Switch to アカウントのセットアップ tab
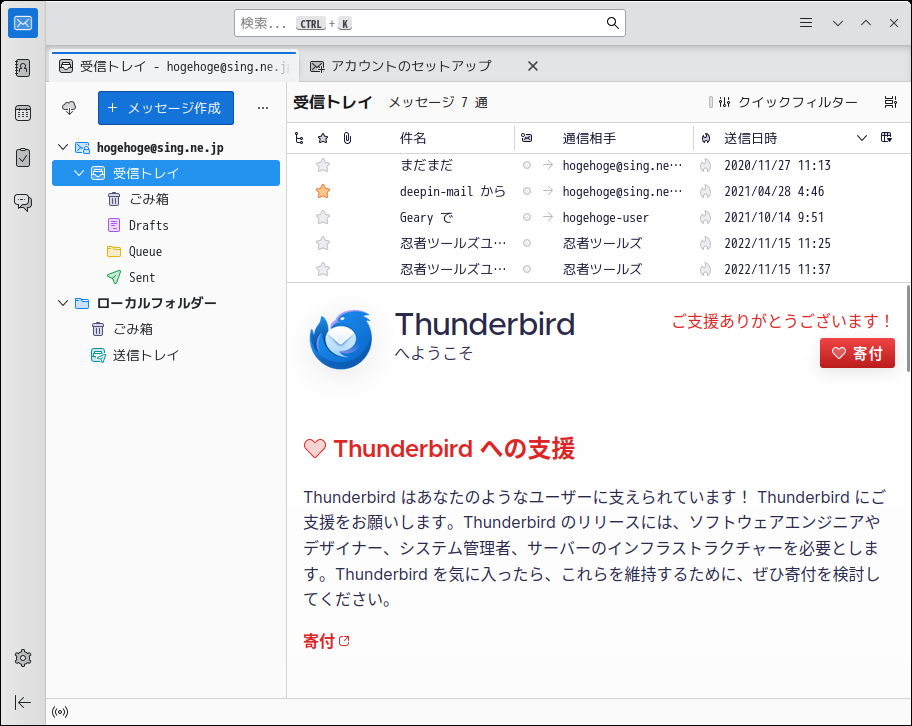This screenshot has width=912, height=726. pos(411,66)
